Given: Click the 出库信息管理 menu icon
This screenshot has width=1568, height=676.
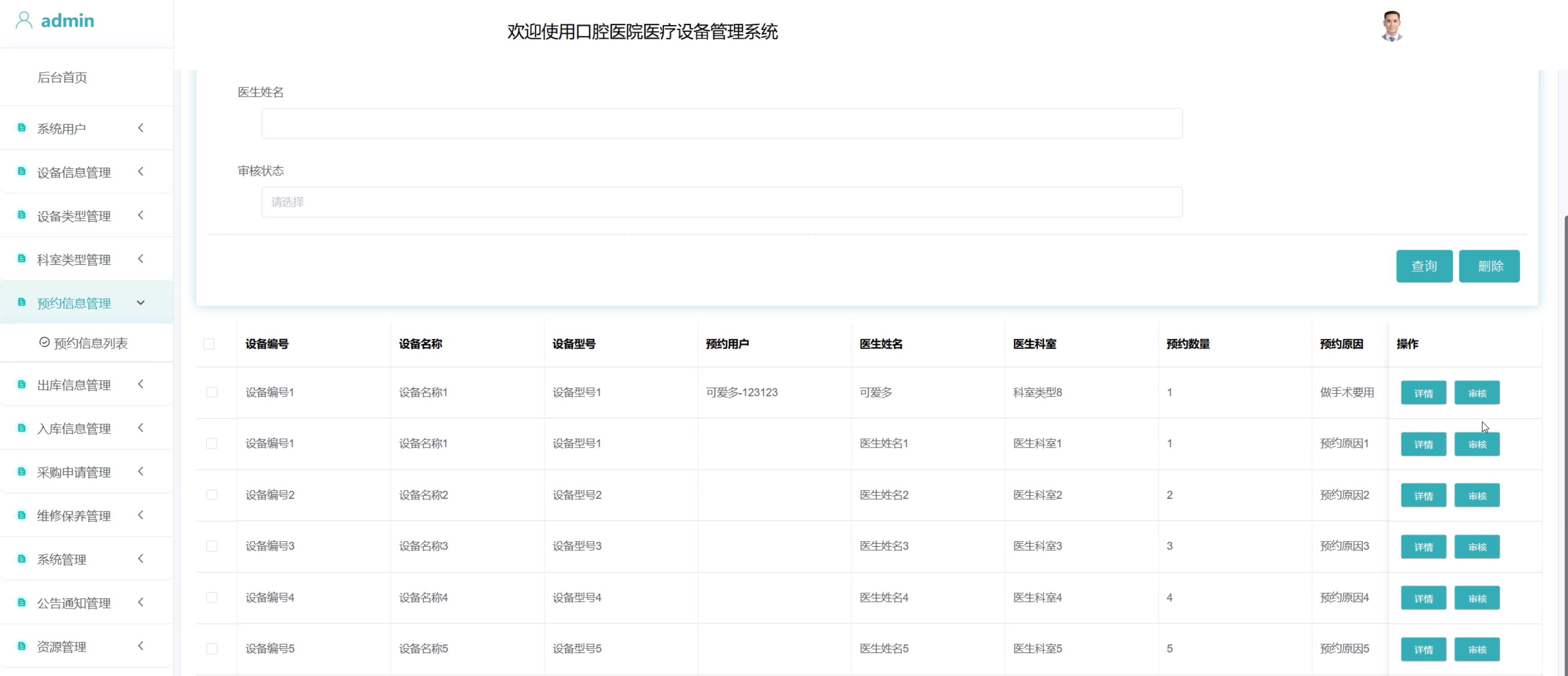Looking at the screenshot, I should pyautogui.click(x=21, y=384).
